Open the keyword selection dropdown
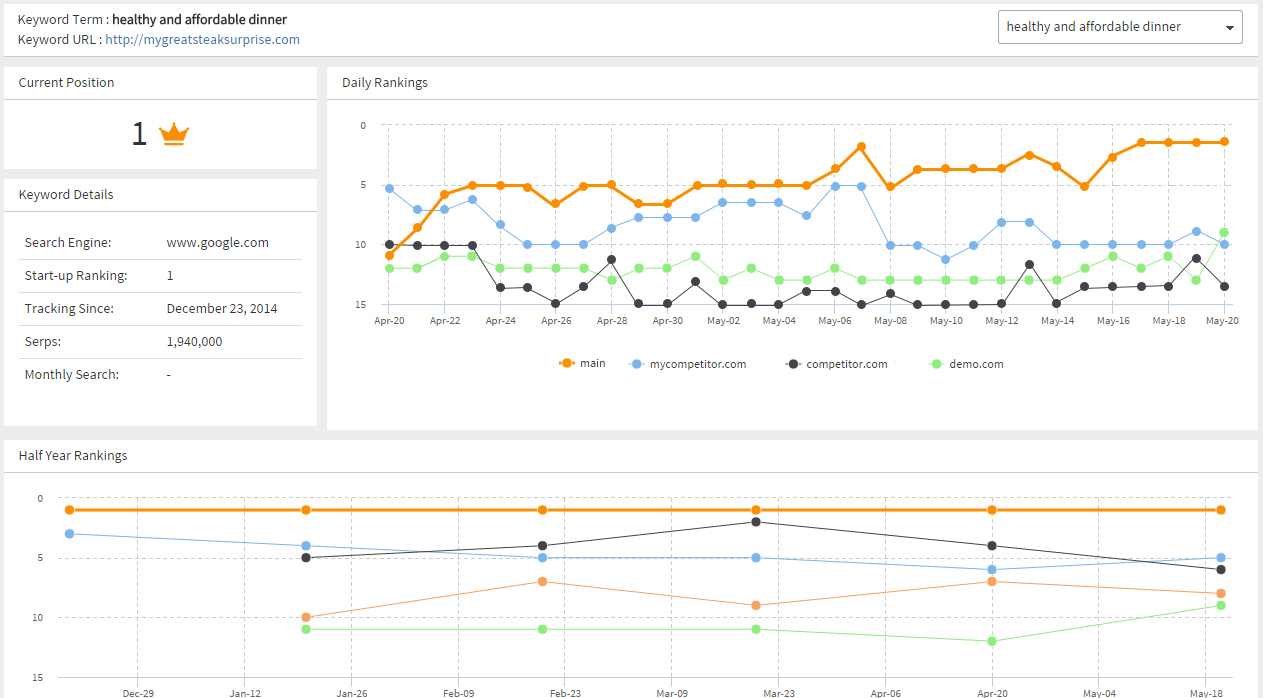 1119,27
